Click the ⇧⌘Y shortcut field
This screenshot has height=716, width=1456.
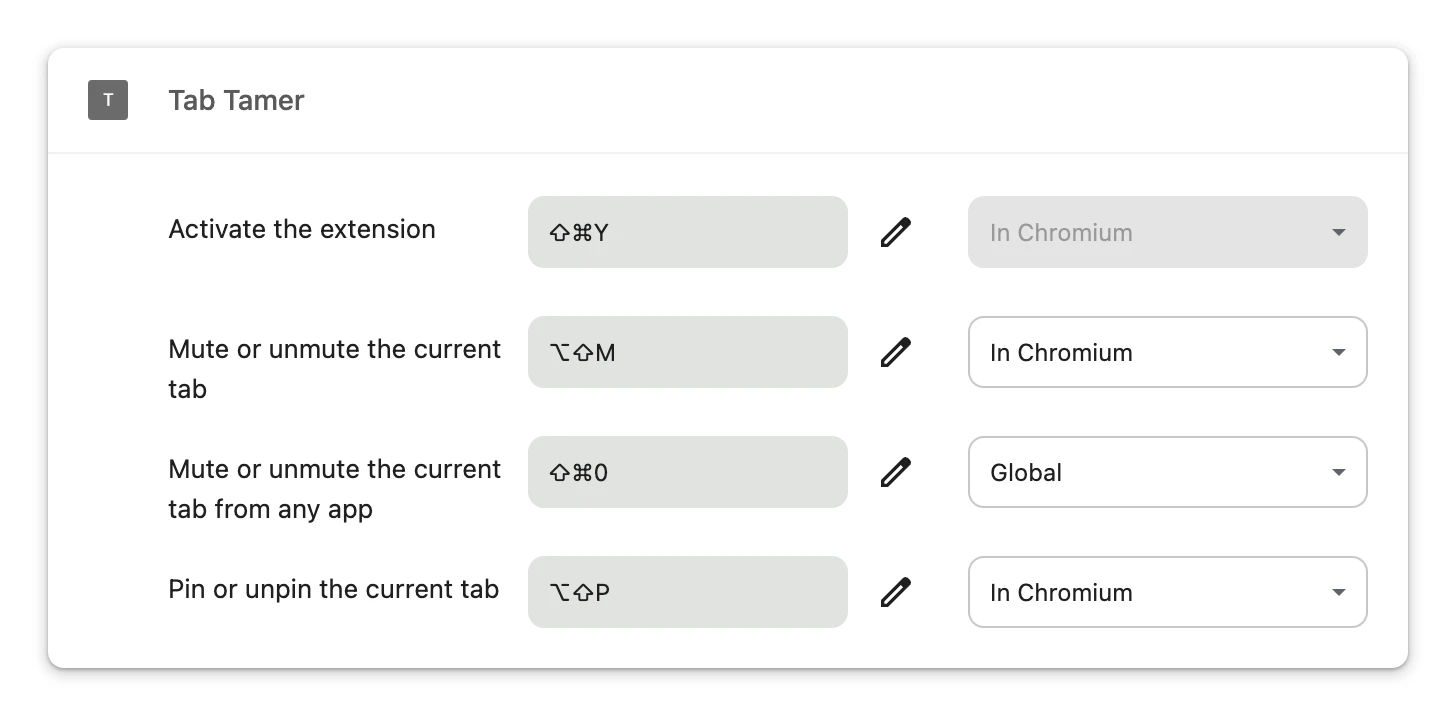click(688, 232)
